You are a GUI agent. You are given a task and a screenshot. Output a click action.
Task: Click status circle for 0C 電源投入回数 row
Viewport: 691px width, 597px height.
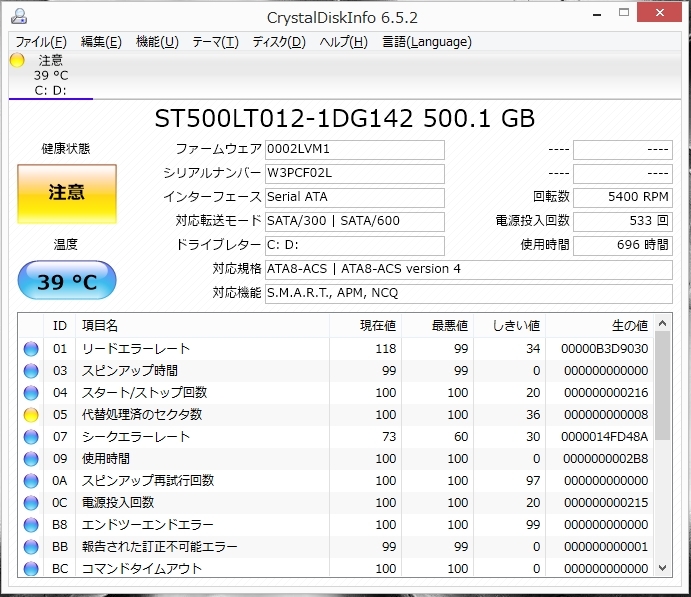(x=31, y=502)
